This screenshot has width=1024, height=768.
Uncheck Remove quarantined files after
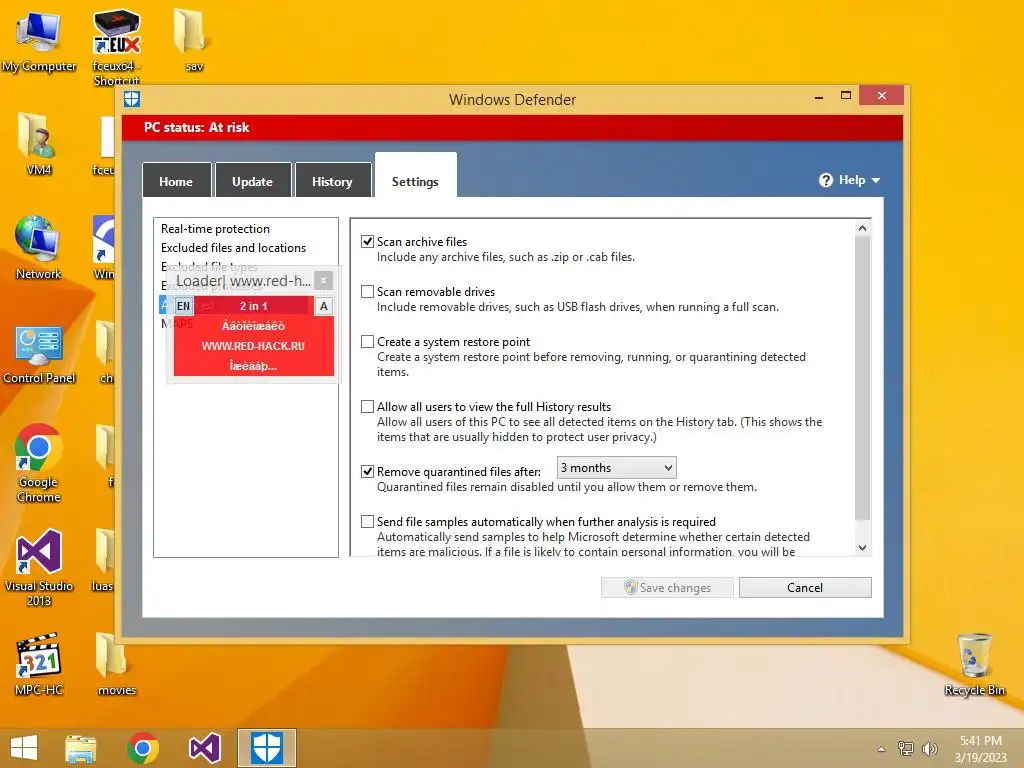(x=368, y=472)
